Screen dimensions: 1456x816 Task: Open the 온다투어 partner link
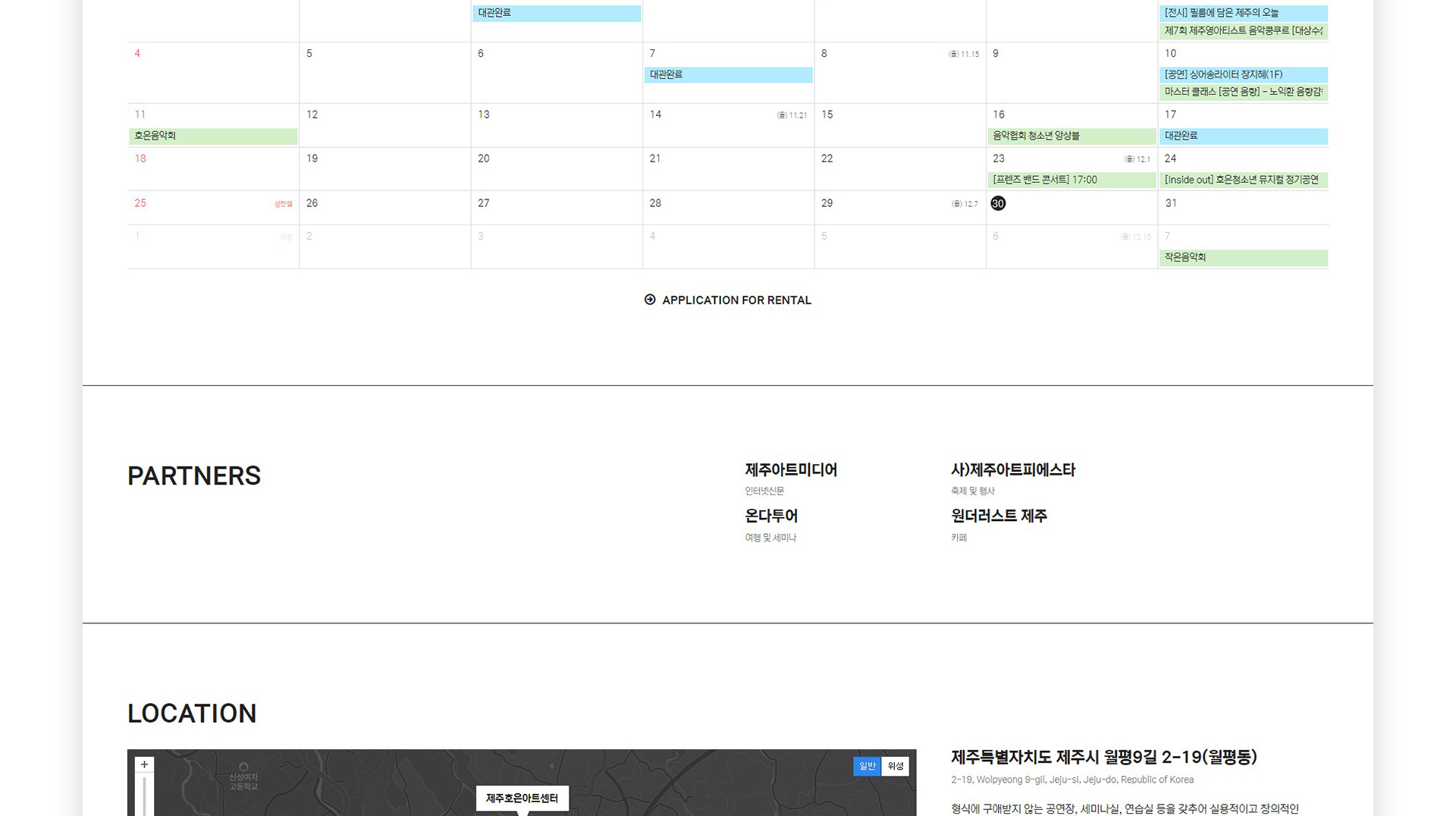pos(771,516)
